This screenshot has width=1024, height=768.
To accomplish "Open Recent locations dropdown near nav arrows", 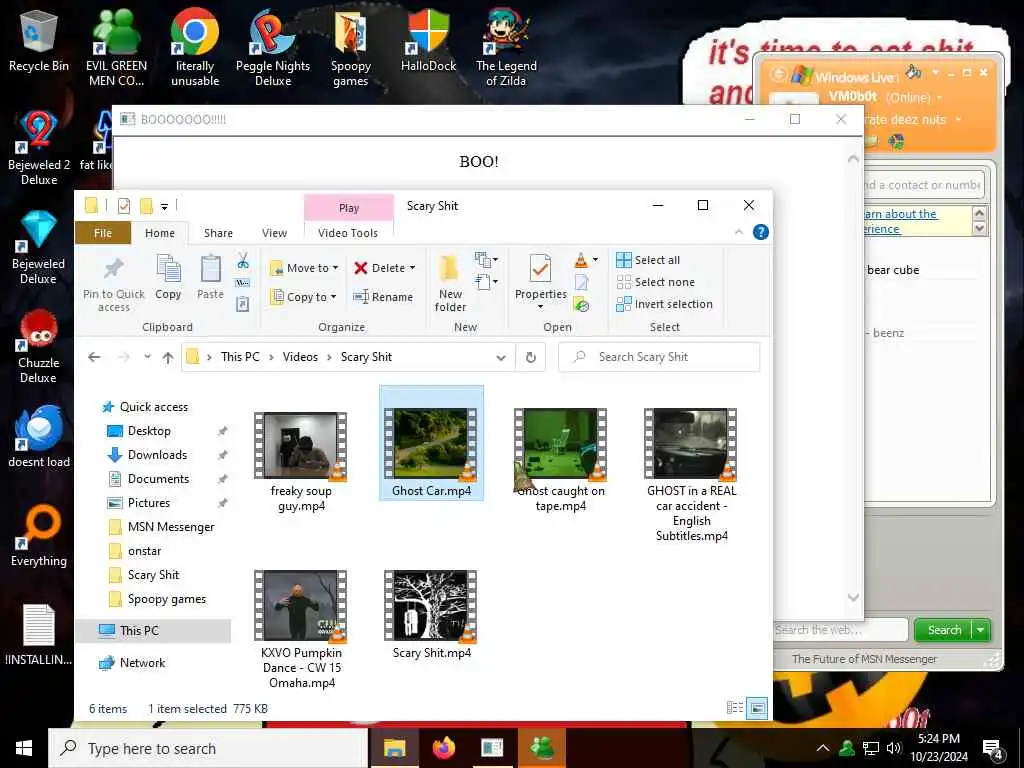I will (x=148, y=357).
